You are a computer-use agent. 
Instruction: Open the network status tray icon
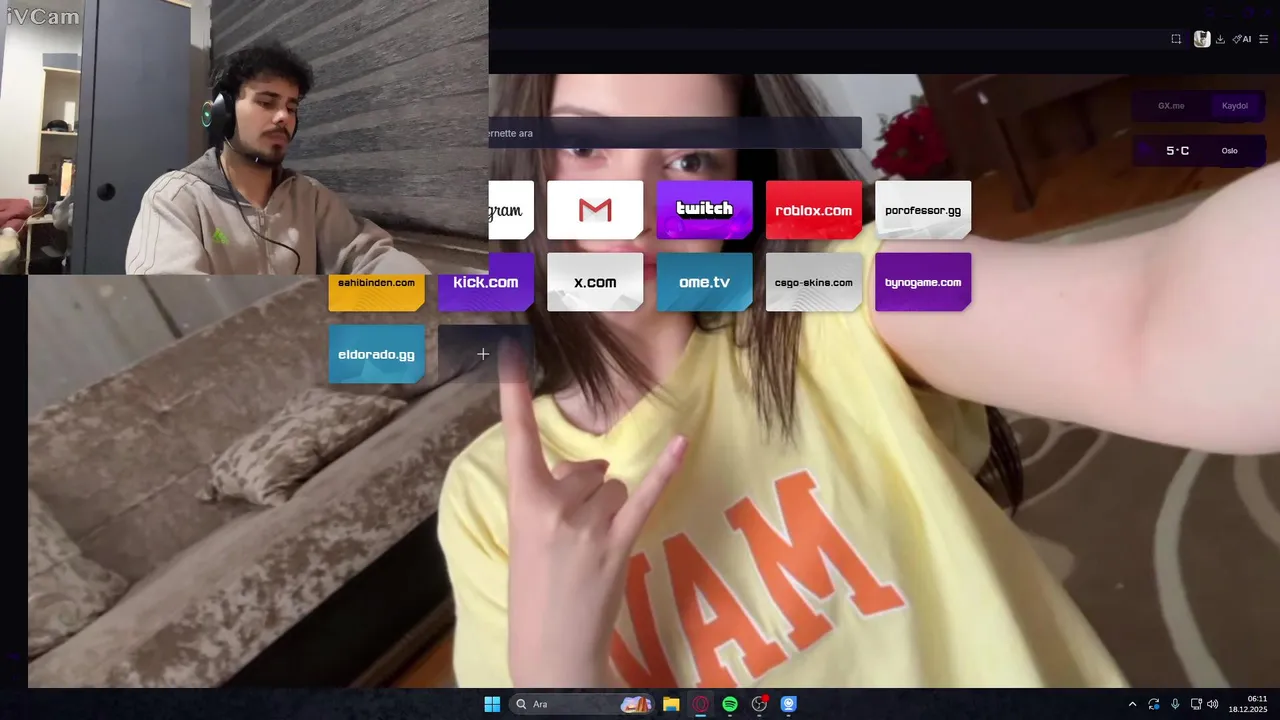click(x=1196, y=704)
